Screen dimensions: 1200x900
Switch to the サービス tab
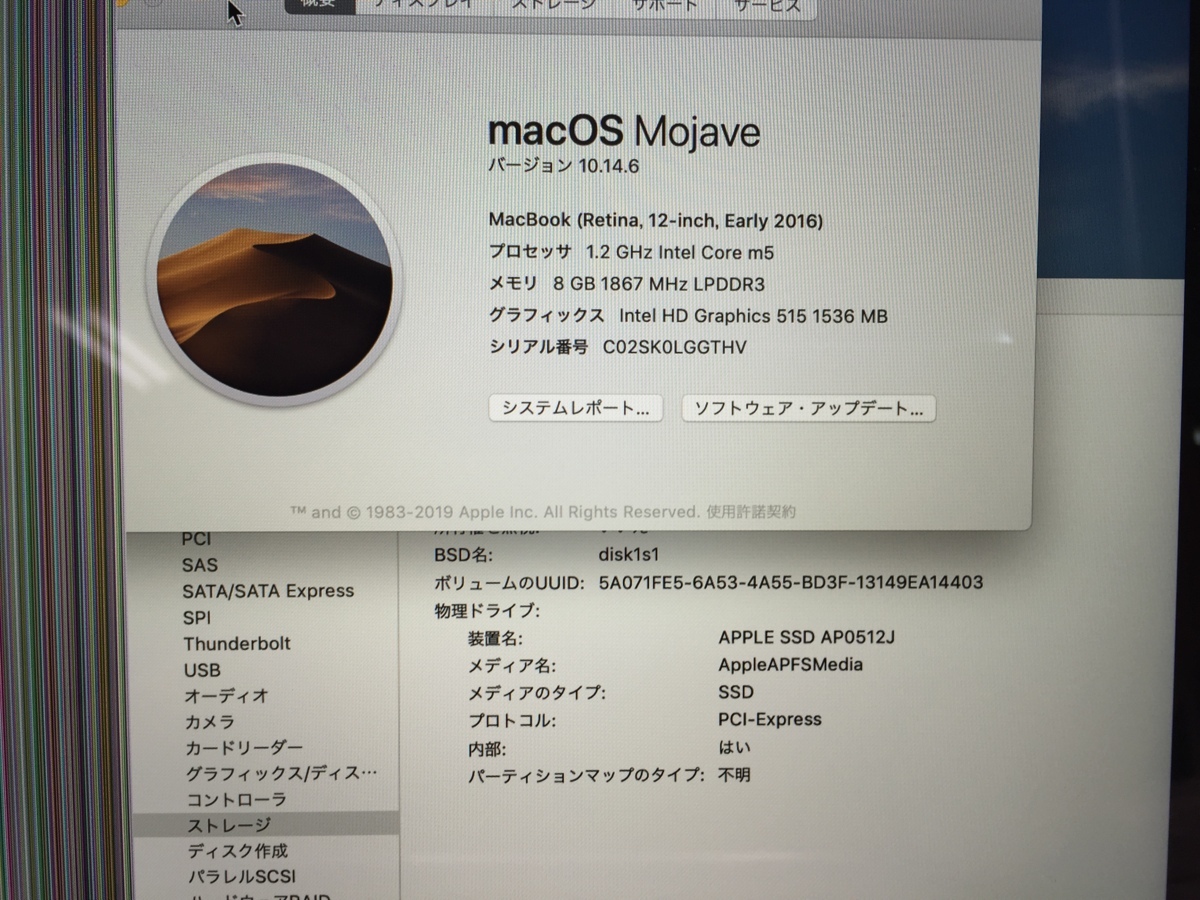click(x=767, y=6)
